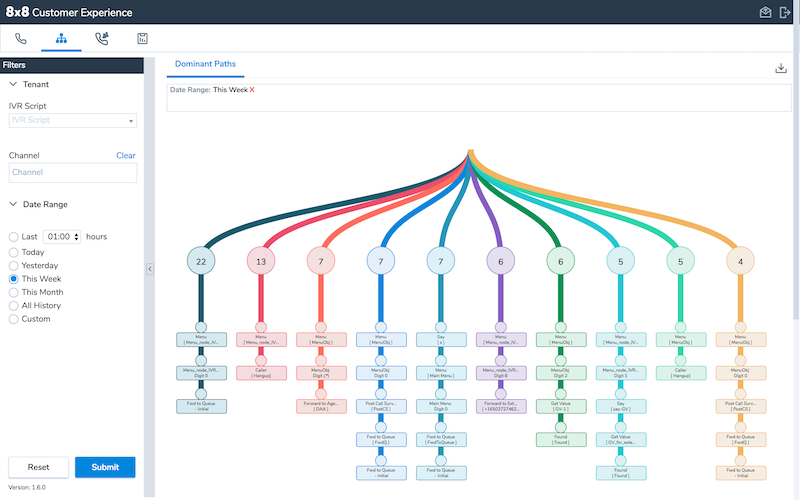
Task: Select the green Caller [Hangup] node
Action: tap(681, 373)
